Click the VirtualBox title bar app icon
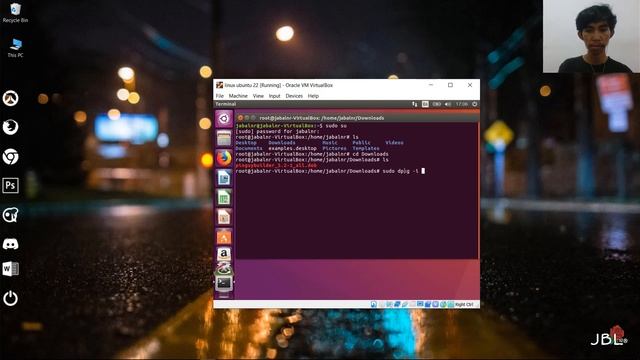The width and height of the screenshot is (640, 360). pyautogui.click(x=220, y=85)
